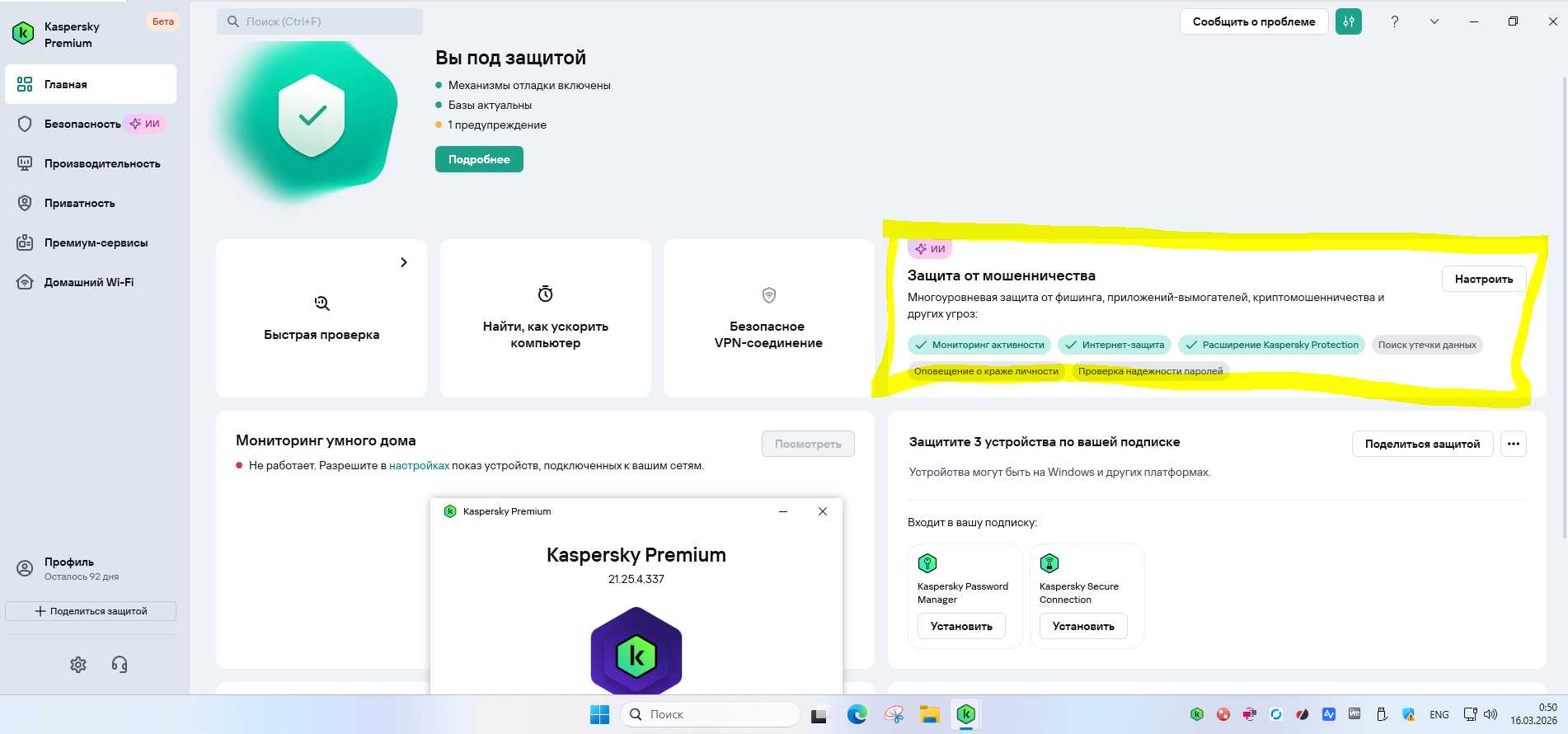
Task: Click the Поиск утечки данных chip
Action: click(x=1427, y=345)
